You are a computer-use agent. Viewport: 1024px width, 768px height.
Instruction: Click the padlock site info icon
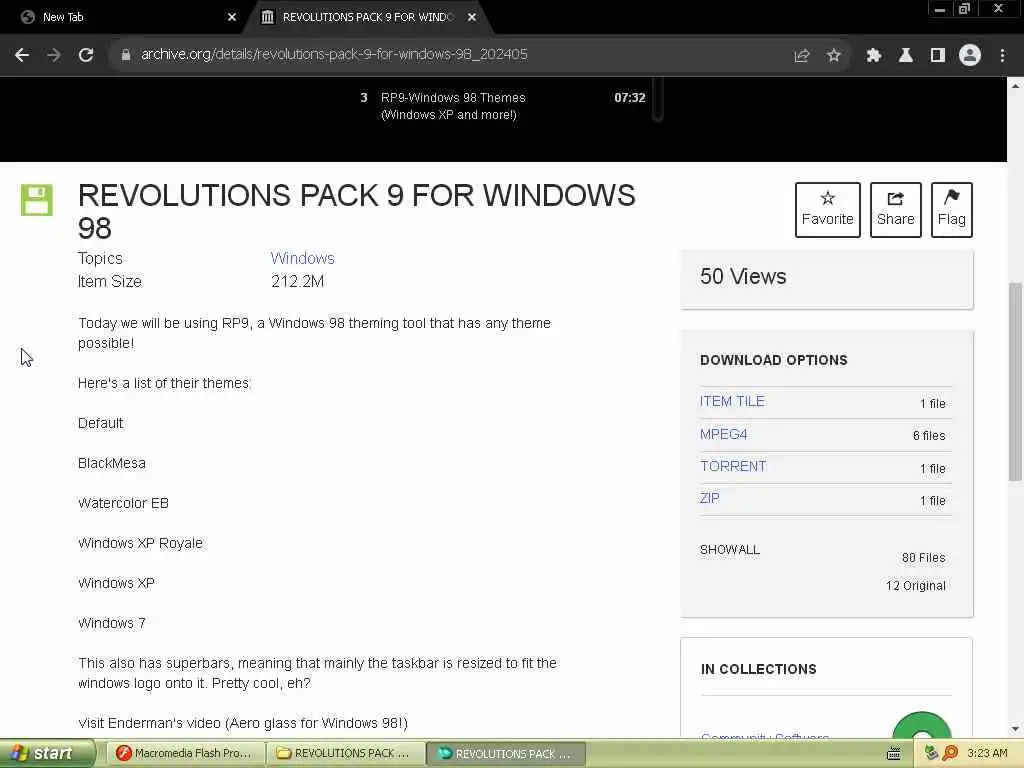(x=125, y=55)
